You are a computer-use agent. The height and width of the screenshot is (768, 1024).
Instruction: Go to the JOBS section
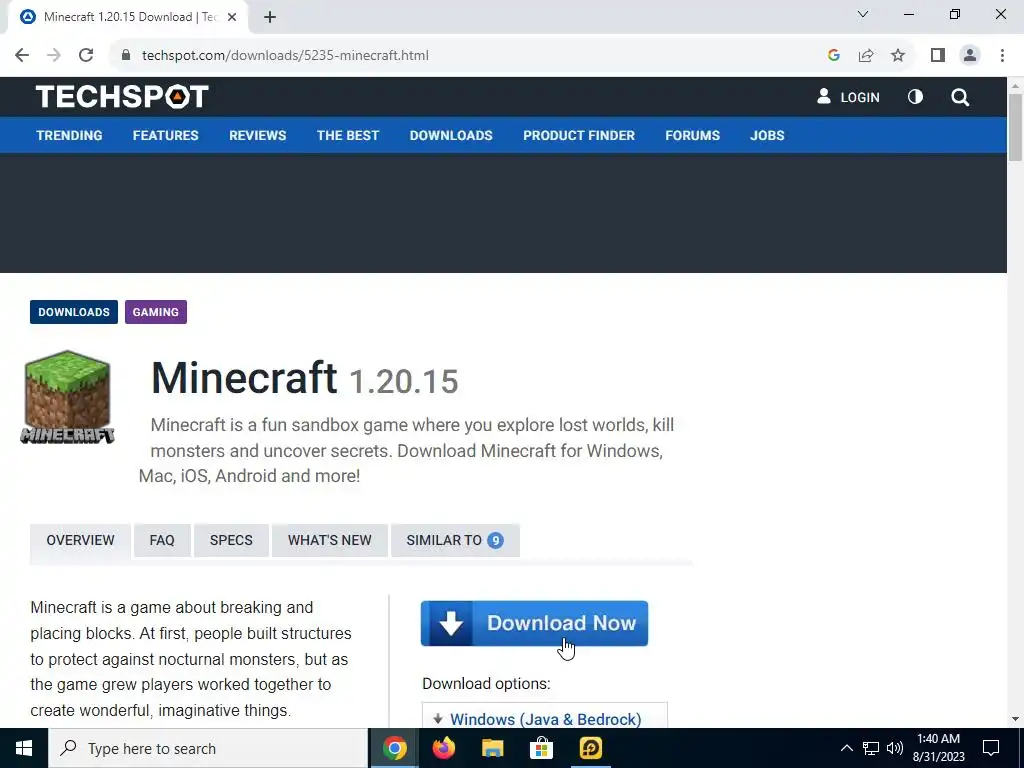[767, 135]
